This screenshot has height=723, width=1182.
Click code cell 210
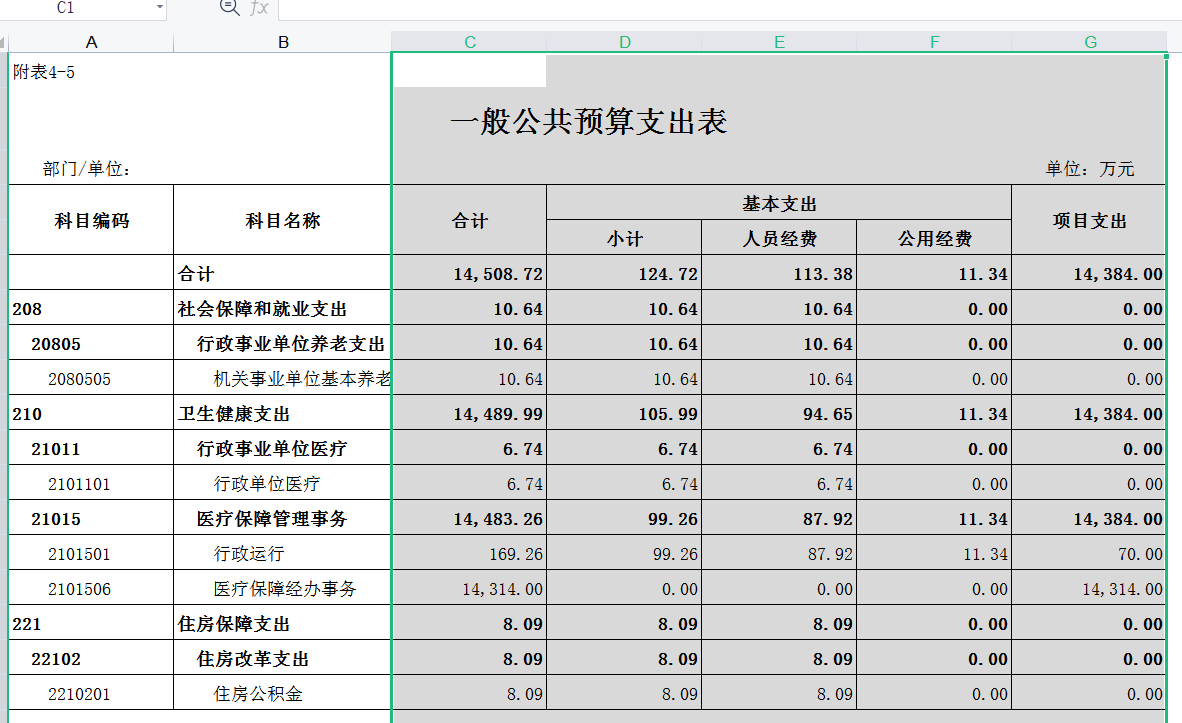pos(91,413)
